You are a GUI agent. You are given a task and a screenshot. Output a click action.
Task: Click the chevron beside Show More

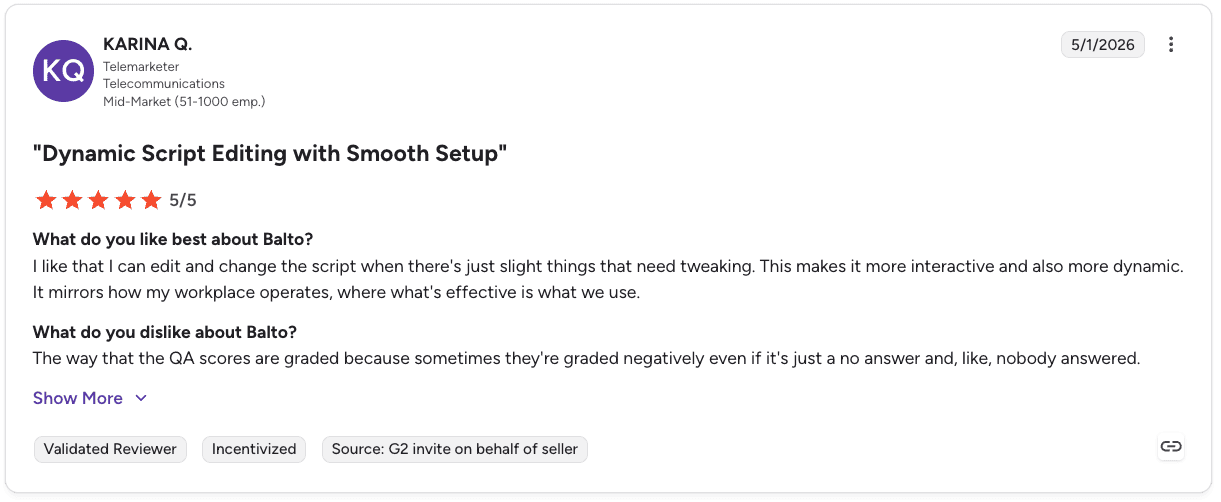pos(141,398)
